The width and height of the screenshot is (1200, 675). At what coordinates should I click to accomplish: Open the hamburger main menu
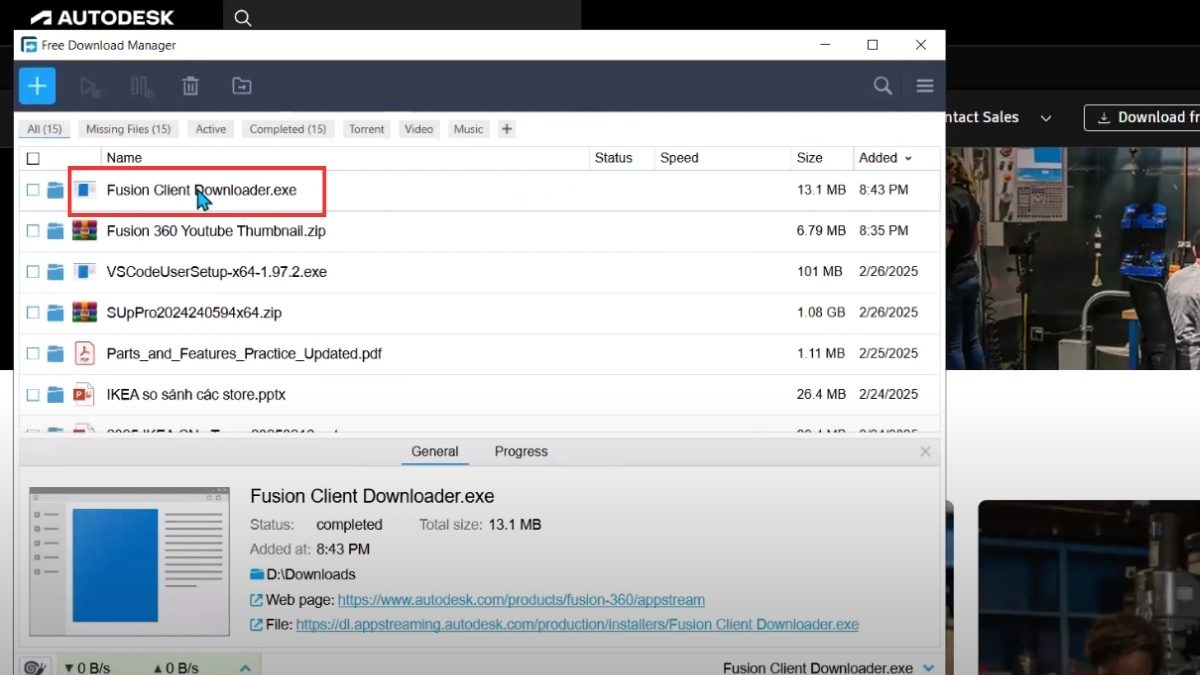pos(925,86)
